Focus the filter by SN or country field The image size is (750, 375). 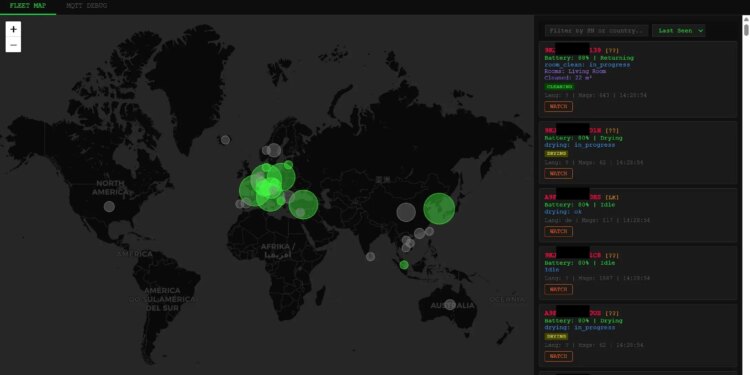[596, 31]
